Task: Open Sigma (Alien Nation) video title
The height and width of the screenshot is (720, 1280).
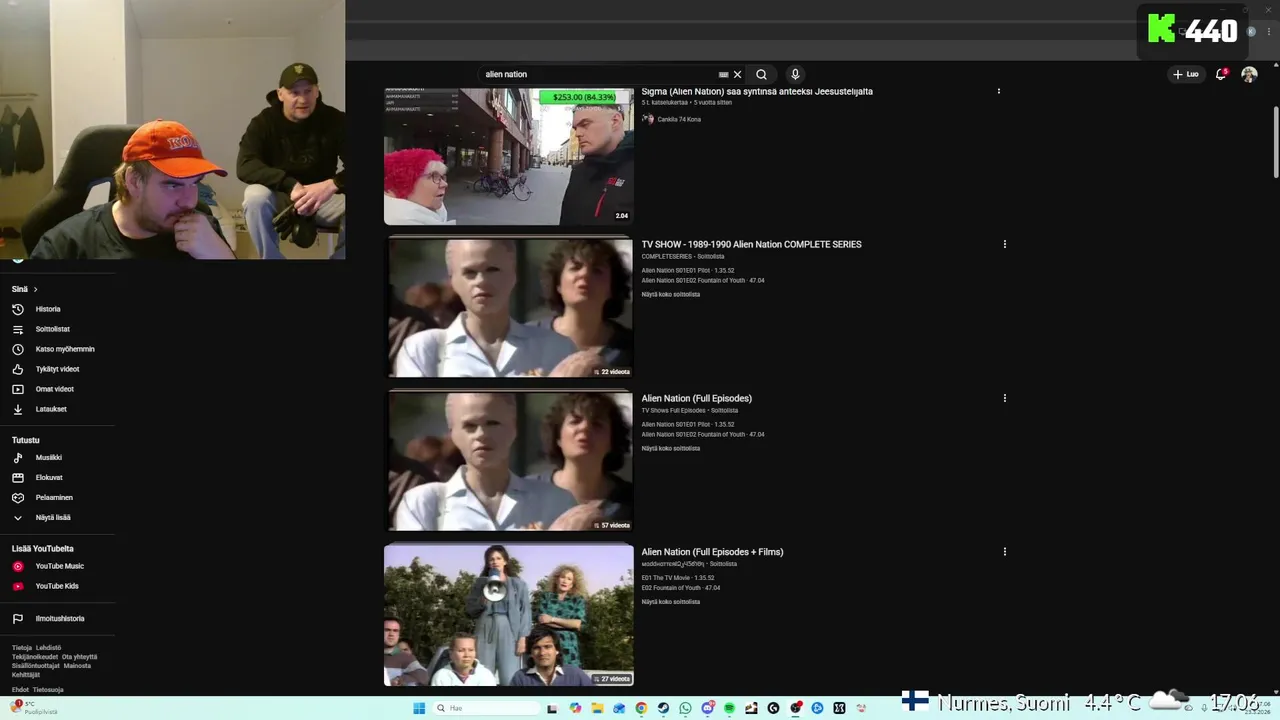Action: click(x=757, y=91)
